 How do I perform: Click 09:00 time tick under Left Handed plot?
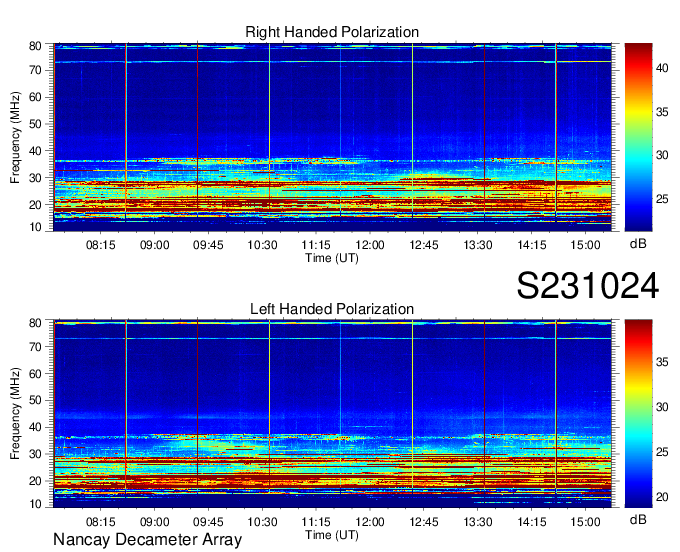point(154,522)
